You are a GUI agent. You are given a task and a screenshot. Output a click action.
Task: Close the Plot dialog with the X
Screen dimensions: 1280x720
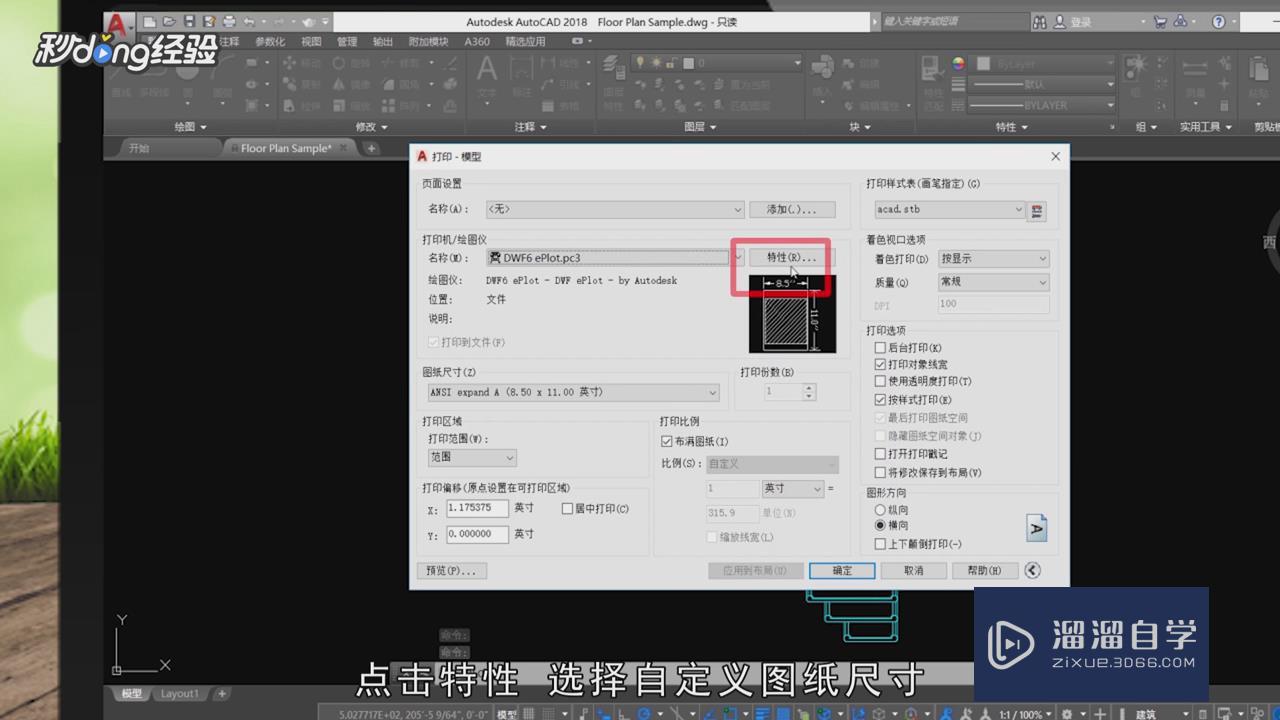[1055, 156]
